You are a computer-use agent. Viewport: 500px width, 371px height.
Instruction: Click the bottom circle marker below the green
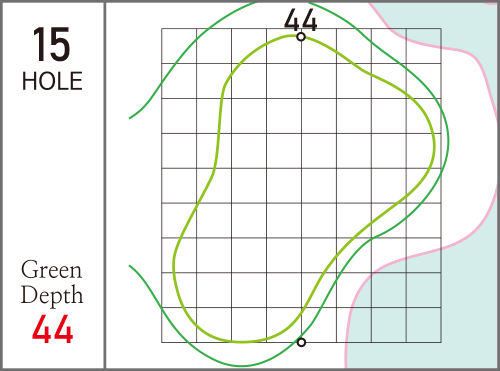(301, 342)
